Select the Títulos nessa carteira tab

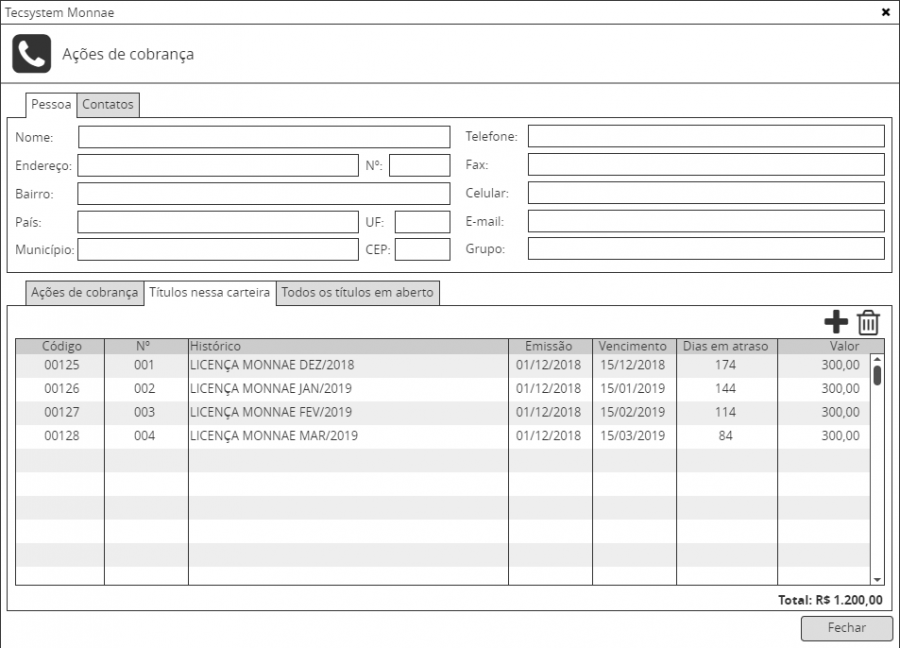tap(210, 293)
